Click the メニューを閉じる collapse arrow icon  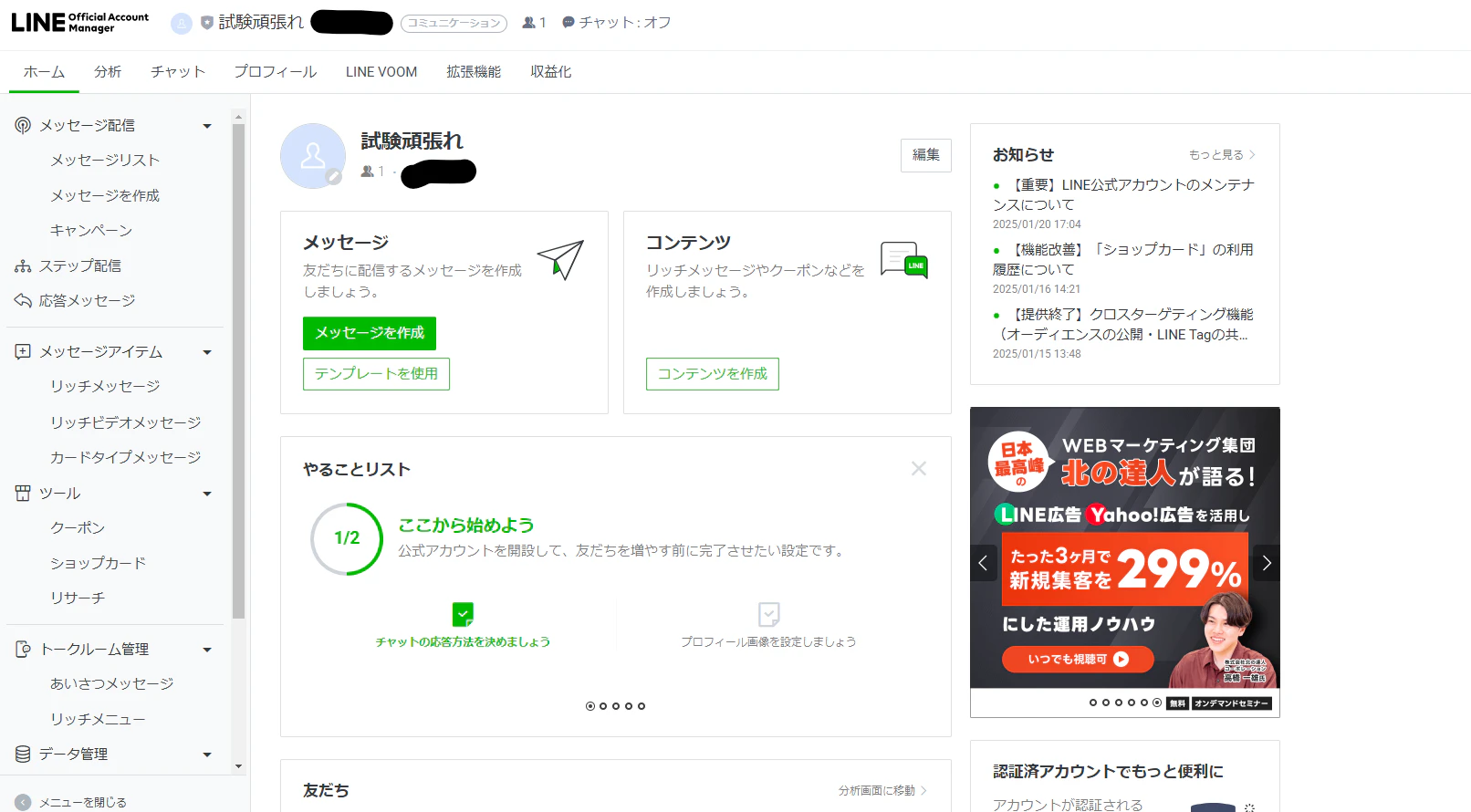[x=23, y=802]
